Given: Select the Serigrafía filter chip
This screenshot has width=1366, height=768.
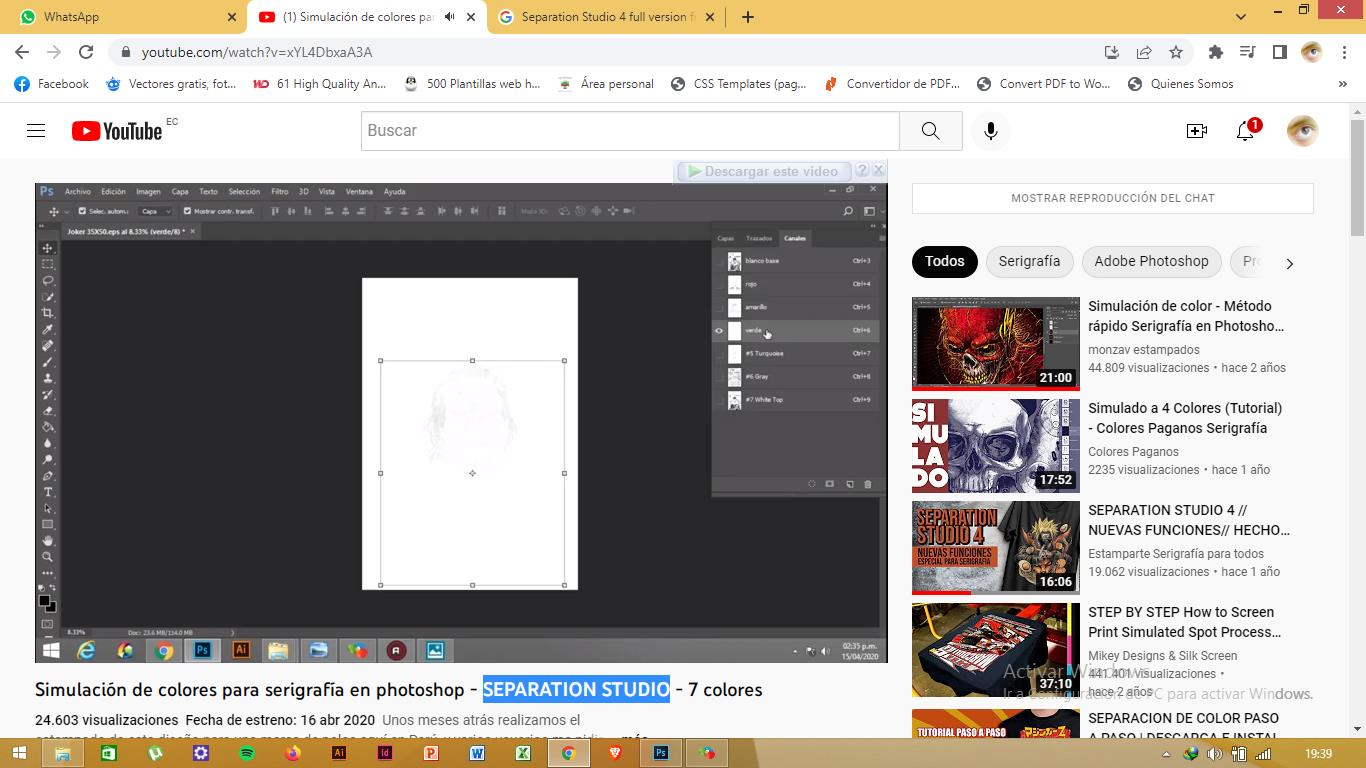Looking at the screenshot, I should click(x=1029, y=261).
